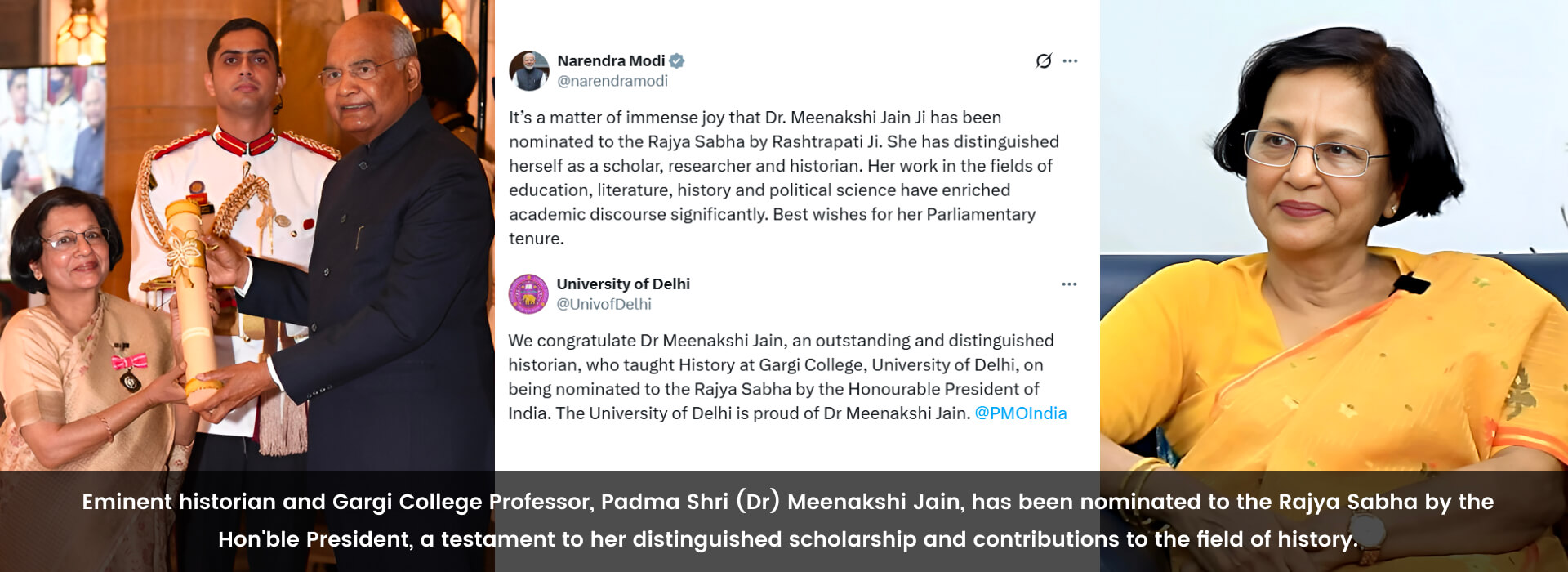This screenshot has height=572, width=1568.
Task: Click Narendra Modi's profile avatar
Action: click(x=529, y=70)
